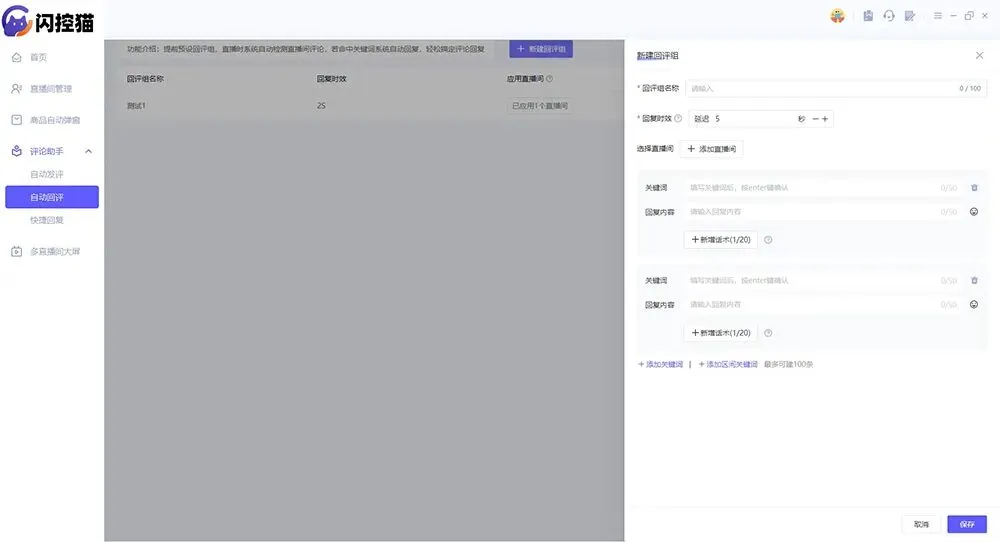Viewport: 1000px width, 542px height.
Task: Click the 取消 button
Action: pyautogui.click(x=921, y=524)
